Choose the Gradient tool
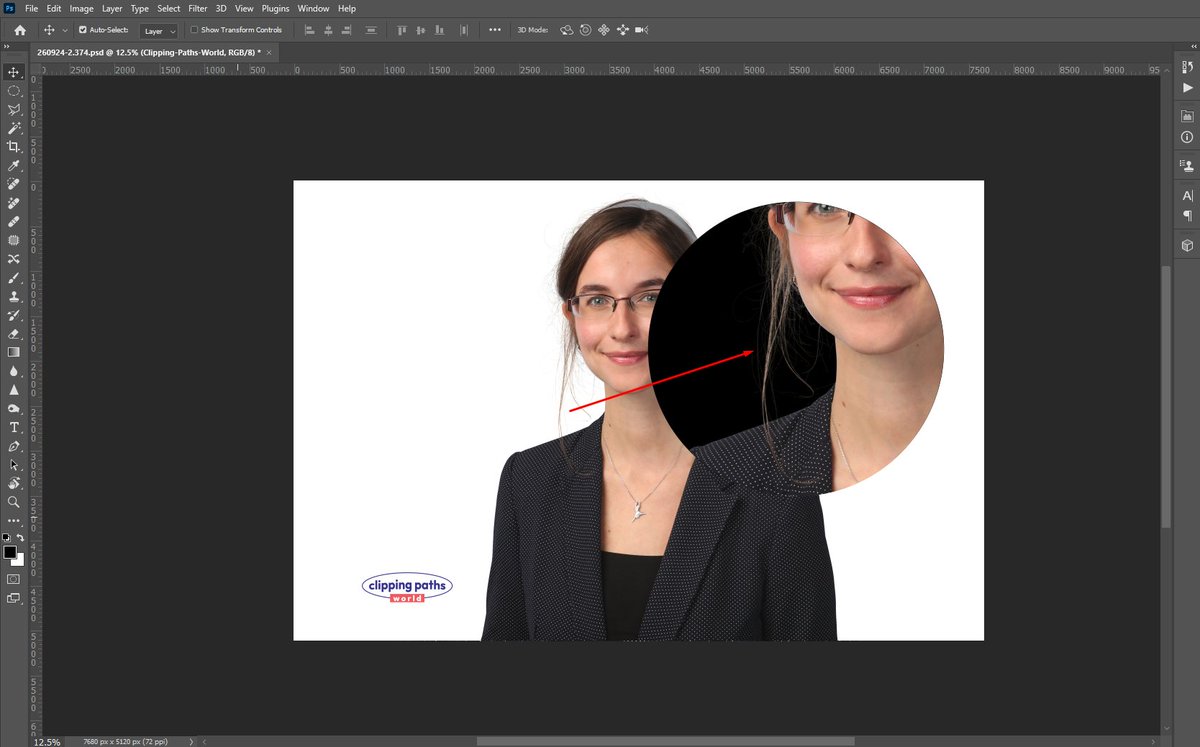 pos(14,352)
